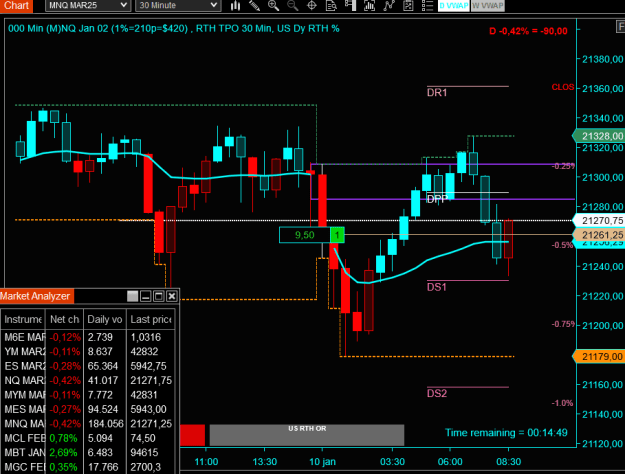Open the MNQ MAR25 instrument dropdown
This screenshot has width=625, height=474.
point(88,6)
